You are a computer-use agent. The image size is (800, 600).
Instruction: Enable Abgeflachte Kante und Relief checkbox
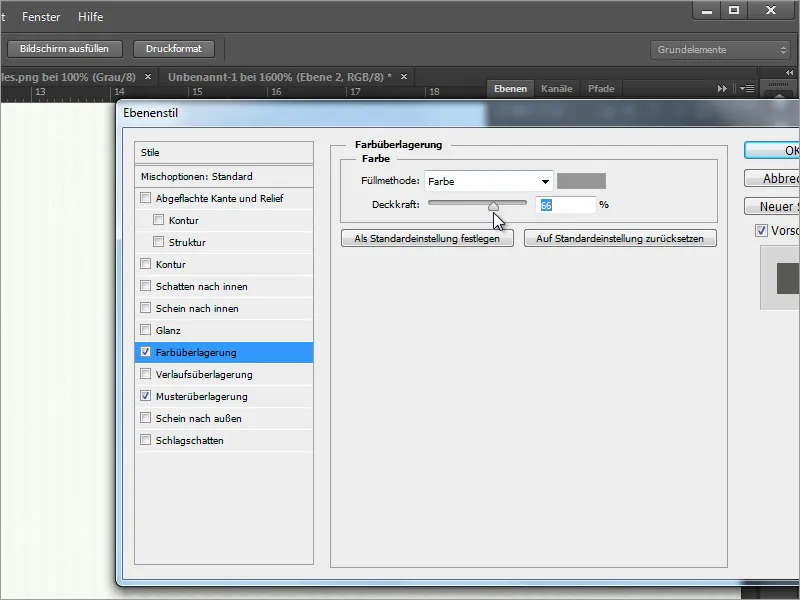145,197
